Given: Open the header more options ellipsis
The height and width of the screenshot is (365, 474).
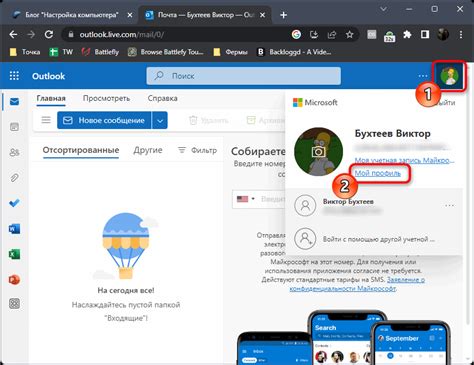Looking at the screenshot, I should coord(423,76).
